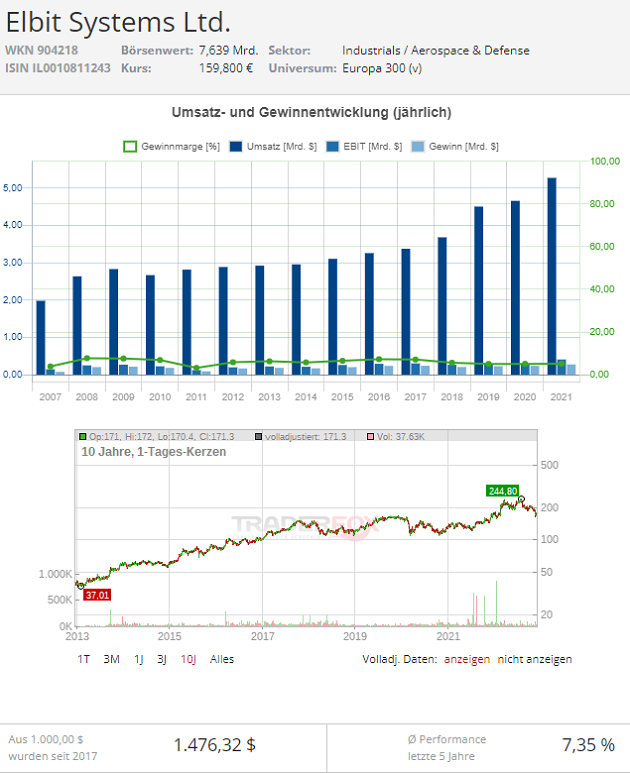
Task: Select the 3M chart timeframe
Action: (x=111, y=659)
